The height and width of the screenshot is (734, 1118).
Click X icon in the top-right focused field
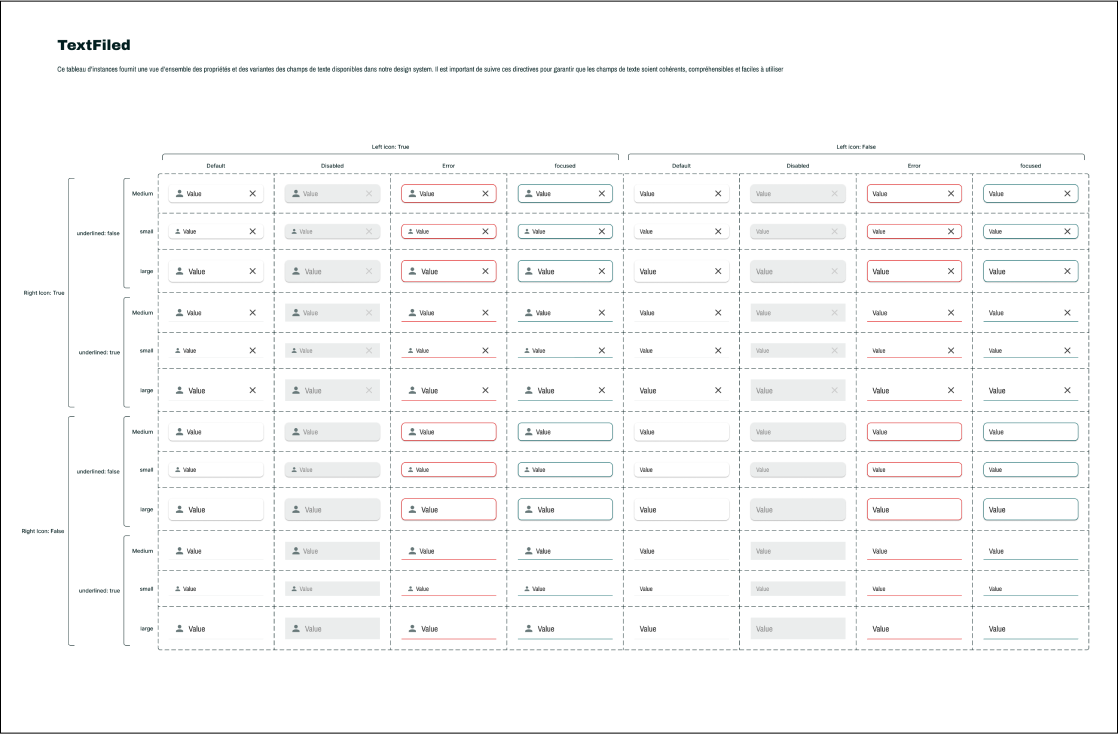[x=1067, y=193]
